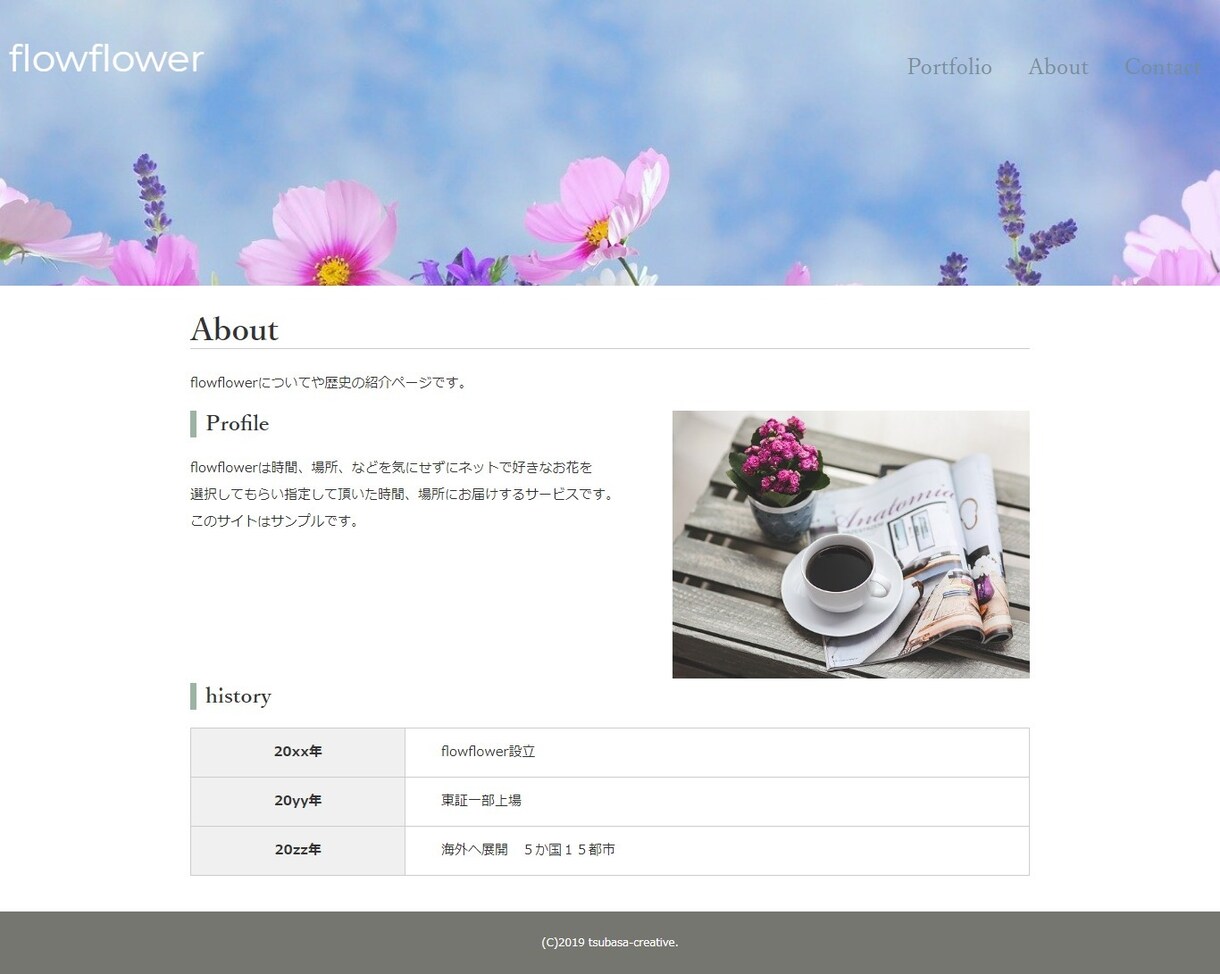This screenshot has height=974, width=1220.
Task: Click the history section heading
Action: 238,696
